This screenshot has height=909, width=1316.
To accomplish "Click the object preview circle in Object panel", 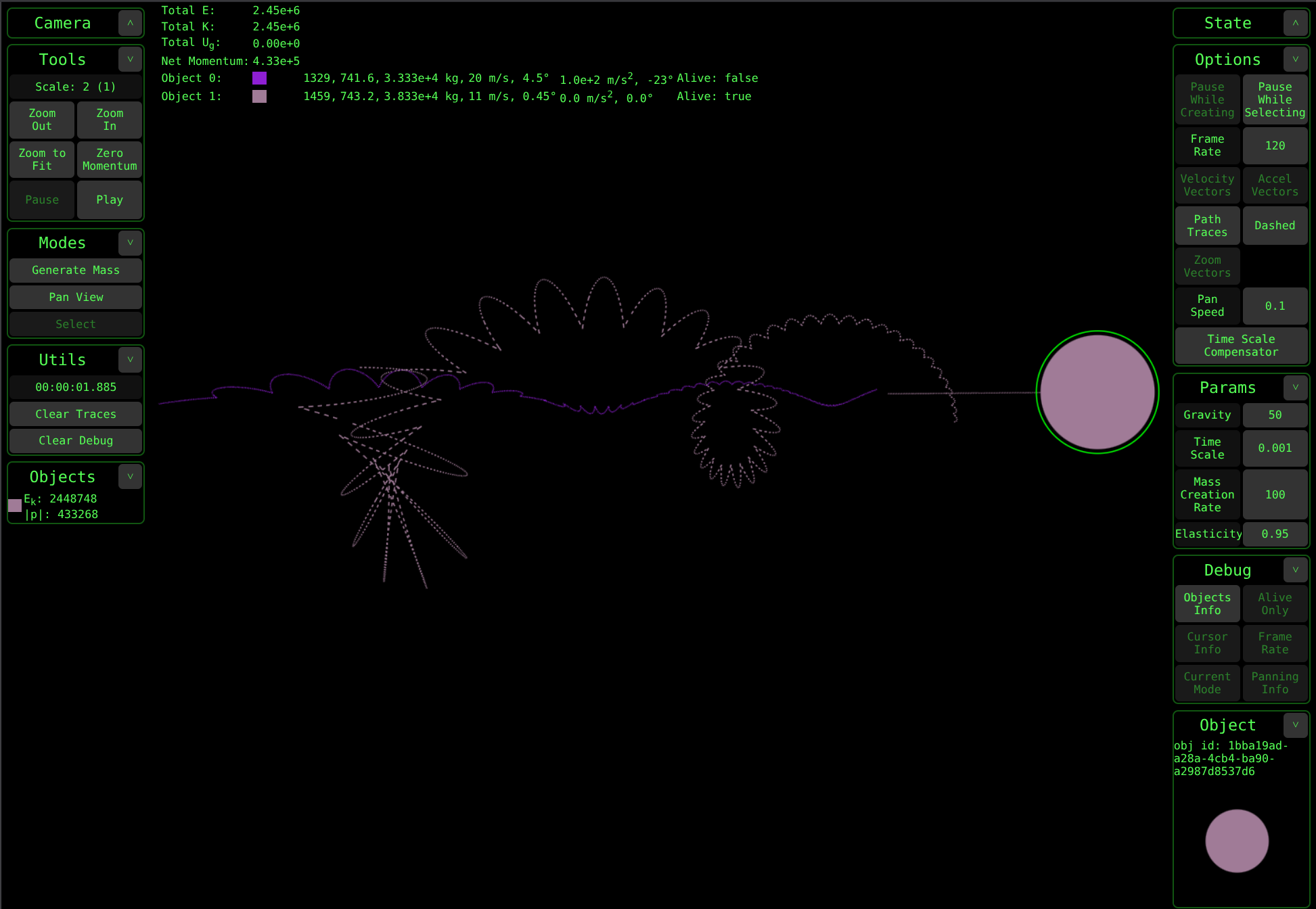I will click(1237, 841).
